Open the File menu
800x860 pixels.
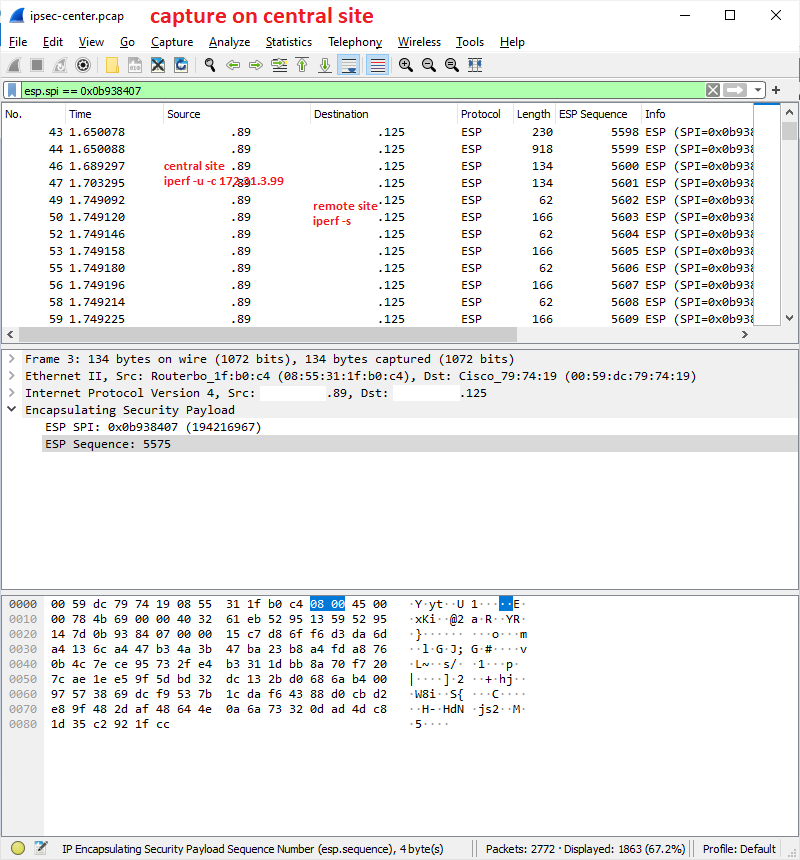point(18,42)
